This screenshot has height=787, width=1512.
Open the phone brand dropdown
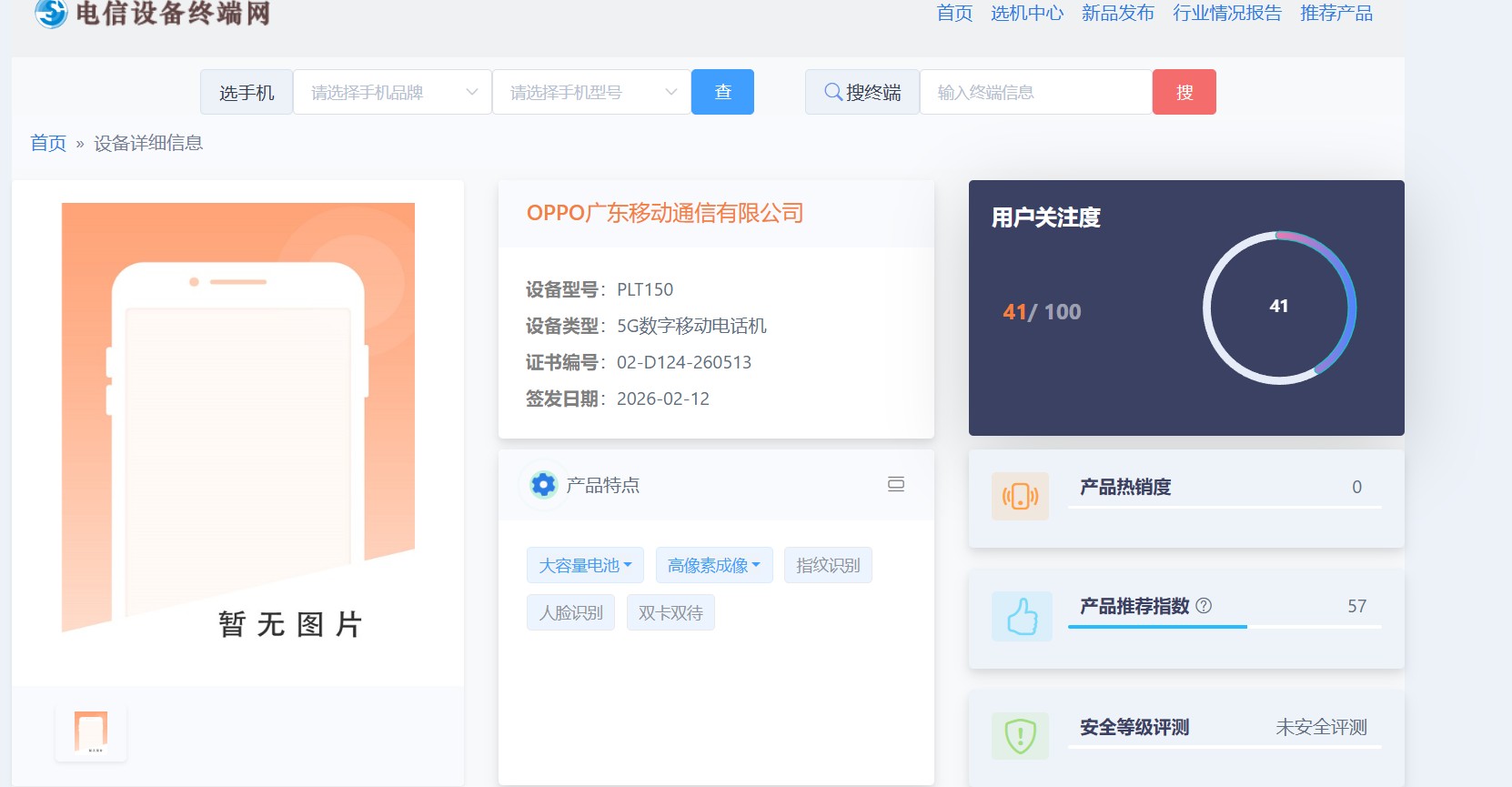pyautogui.click(x=392, y=92)
